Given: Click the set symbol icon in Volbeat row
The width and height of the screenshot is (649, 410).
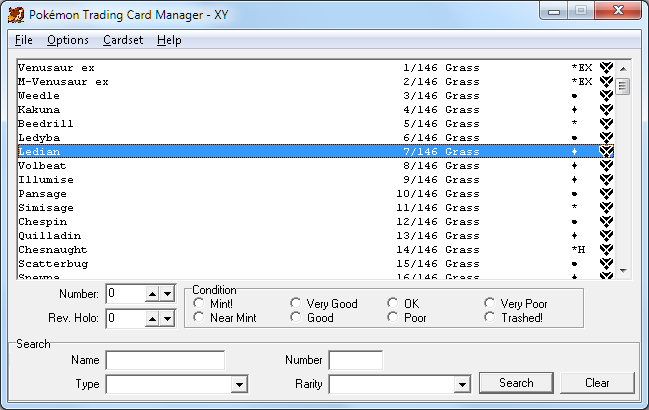Looking at the screenshot, I should point(606,166).
